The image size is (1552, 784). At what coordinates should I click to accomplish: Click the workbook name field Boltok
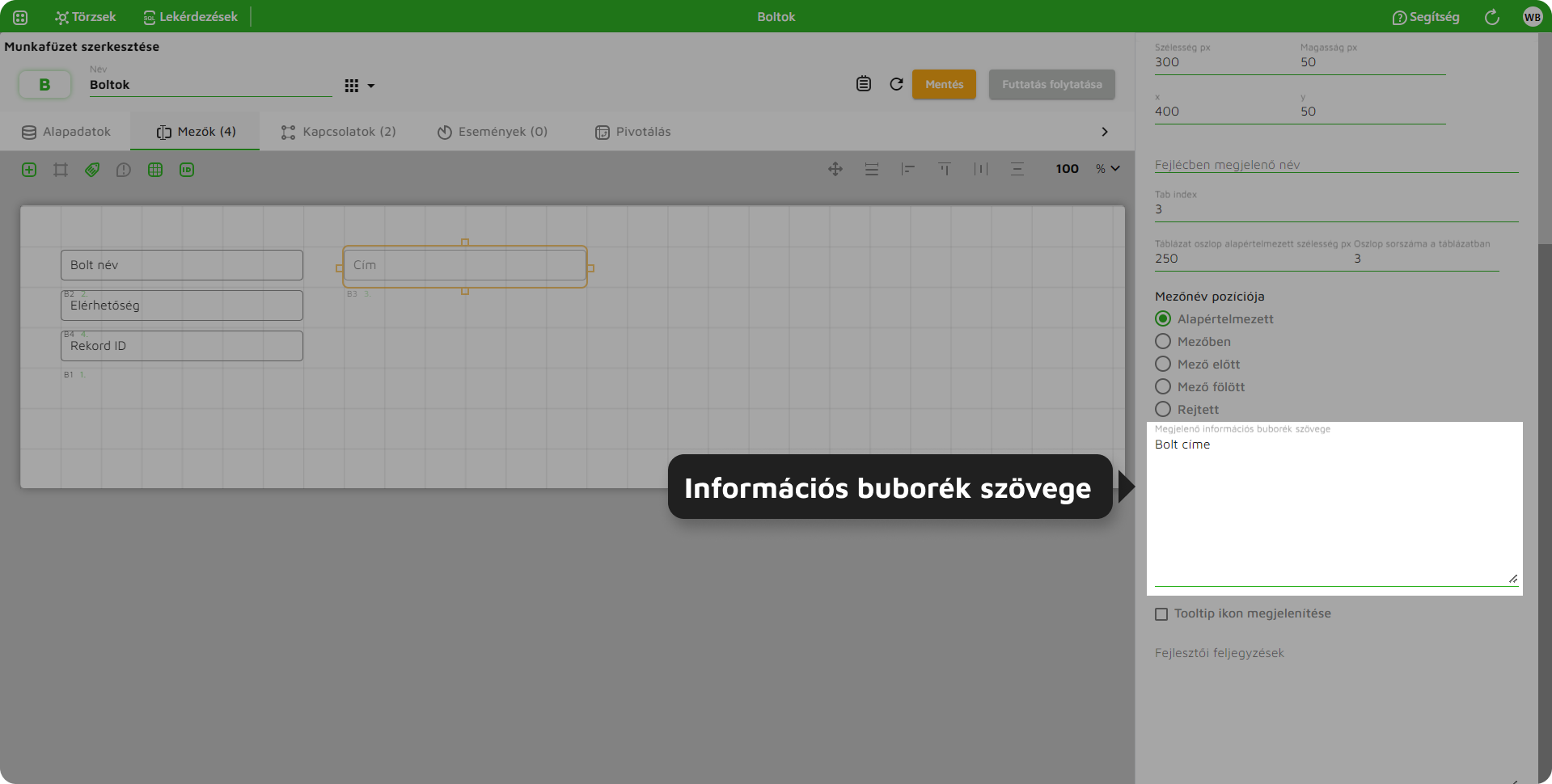pyautogui.click(x=210, y=85)
